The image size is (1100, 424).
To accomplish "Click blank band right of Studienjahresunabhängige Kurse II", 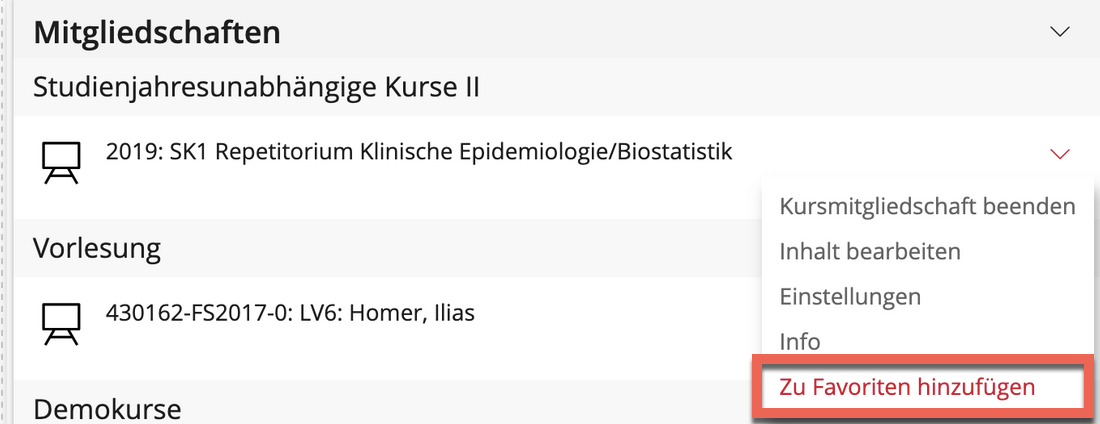I will pyautogui.click(x=780, y=88).
